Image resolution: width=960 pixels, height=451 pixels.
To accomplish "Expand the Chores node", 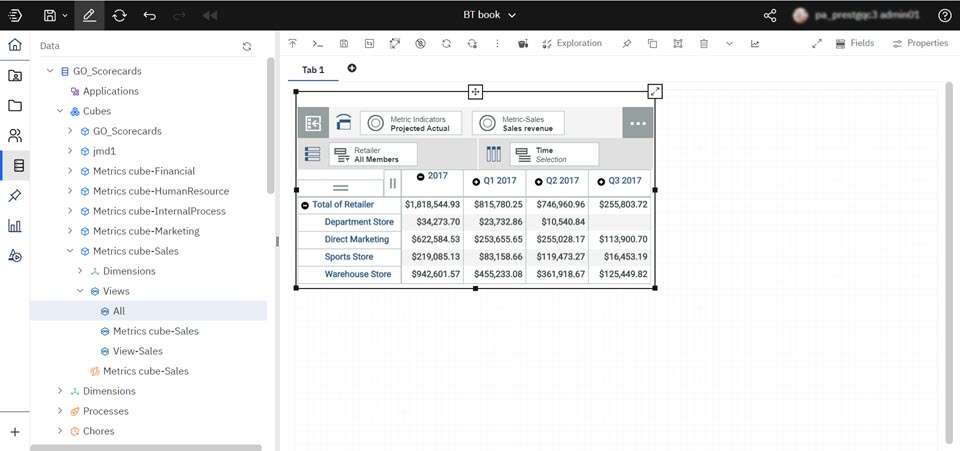I will [60, 431].
